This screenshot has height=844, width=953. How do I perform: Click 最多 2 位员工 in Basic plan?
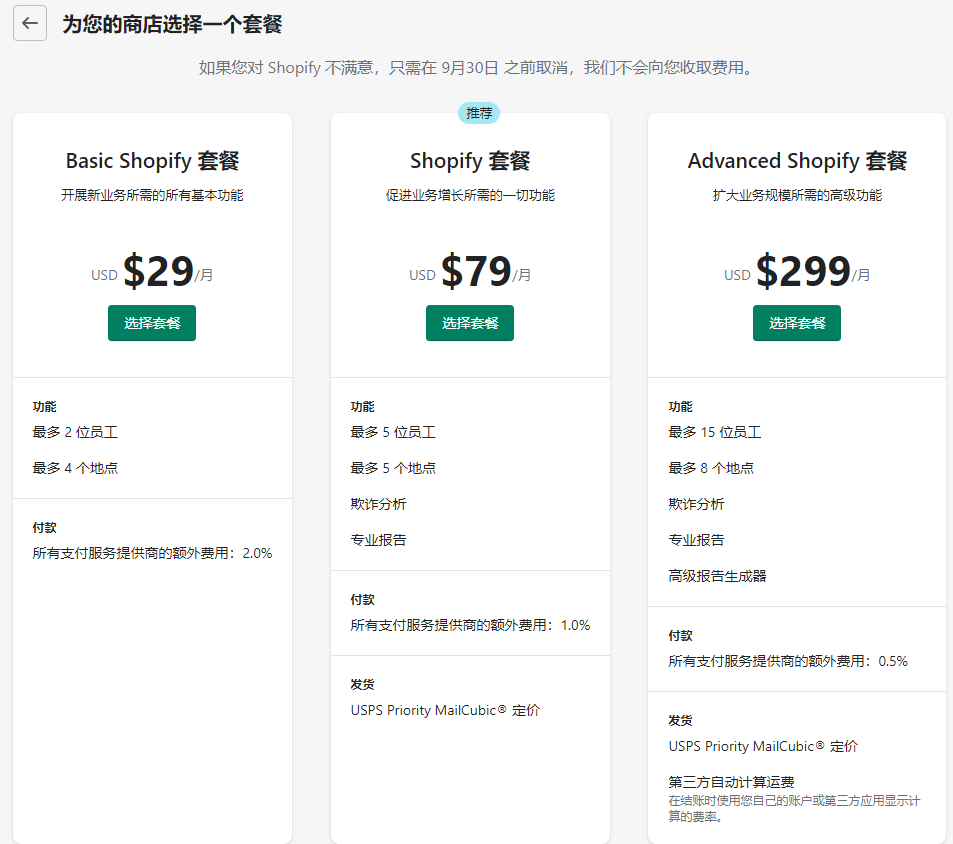[75, 432]
